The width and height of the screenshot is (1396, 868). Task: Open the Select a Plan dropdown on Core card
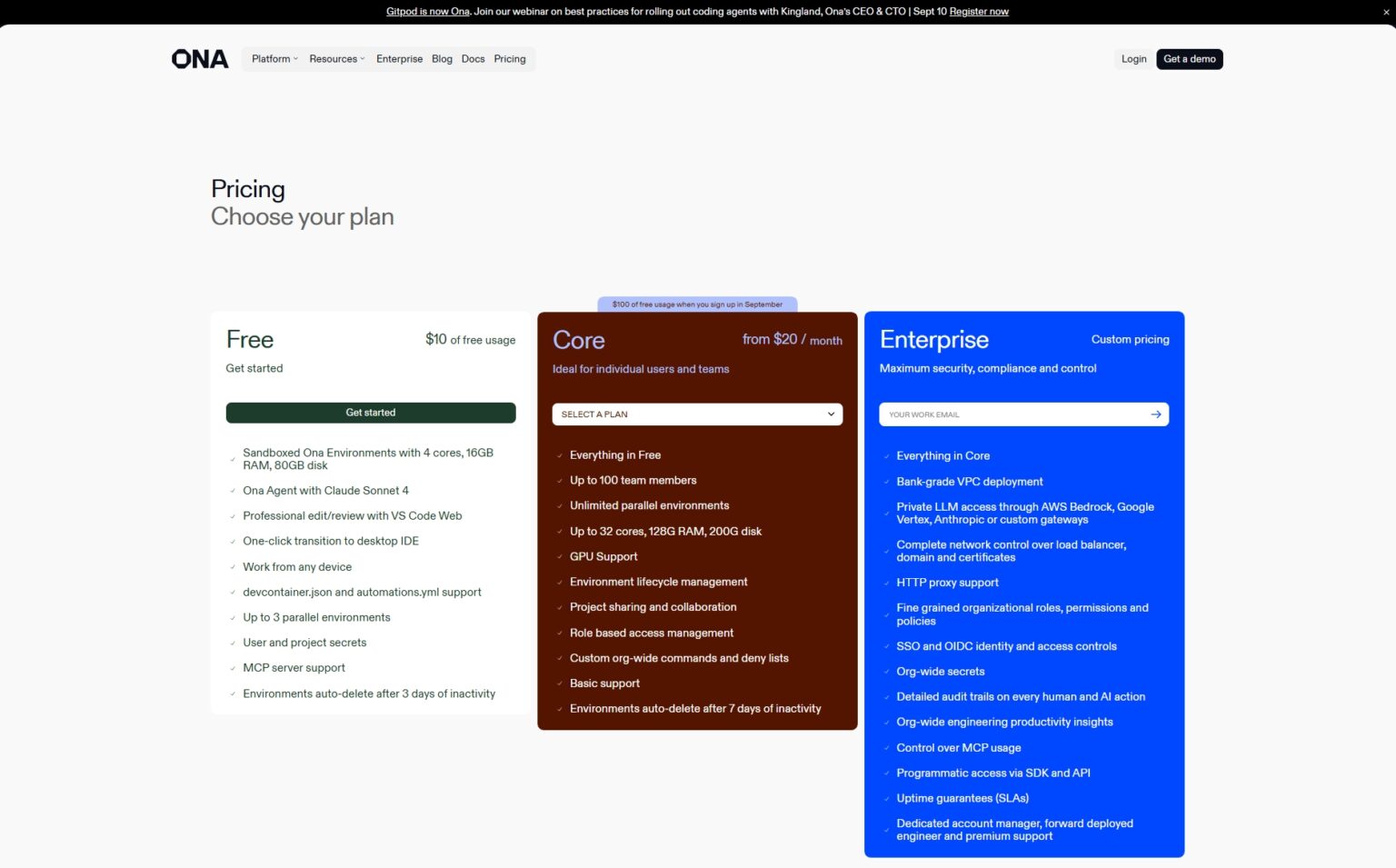pos(696,414)
